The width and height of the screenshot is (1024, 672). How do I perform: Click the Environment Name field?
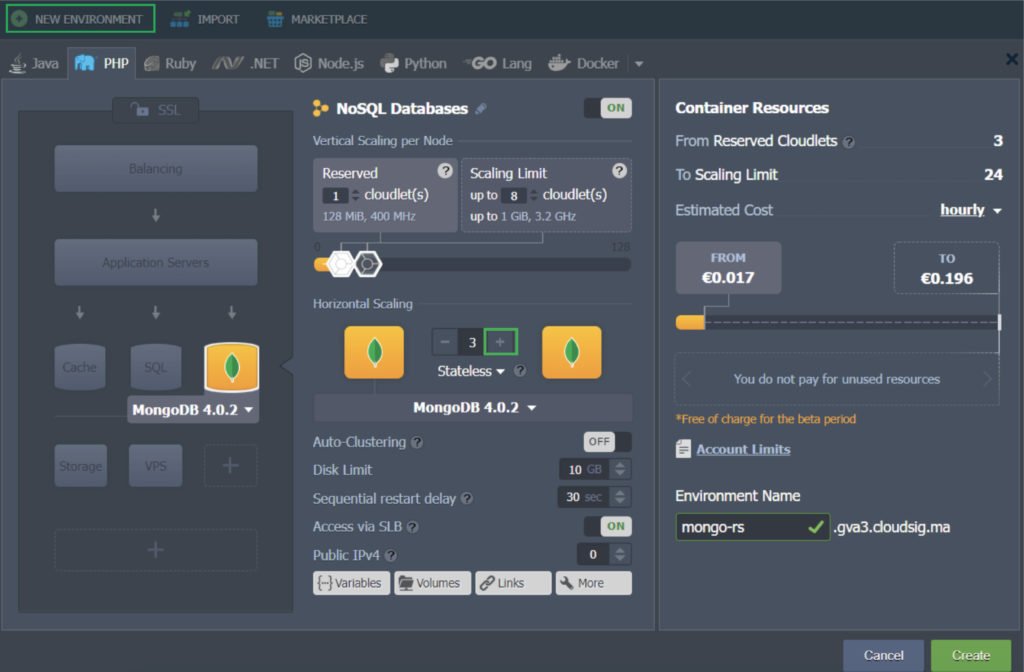click(x=753, y=527)
